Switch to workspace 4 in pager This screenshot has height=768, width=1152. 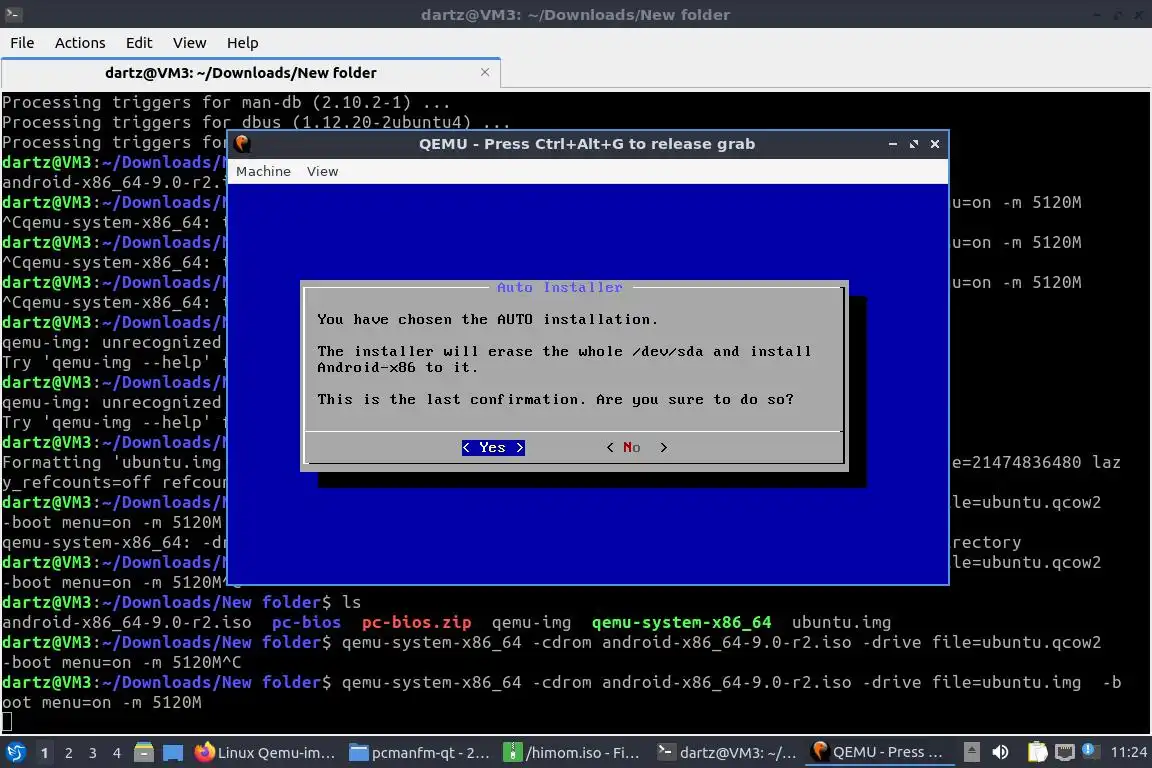click(117, 753)
